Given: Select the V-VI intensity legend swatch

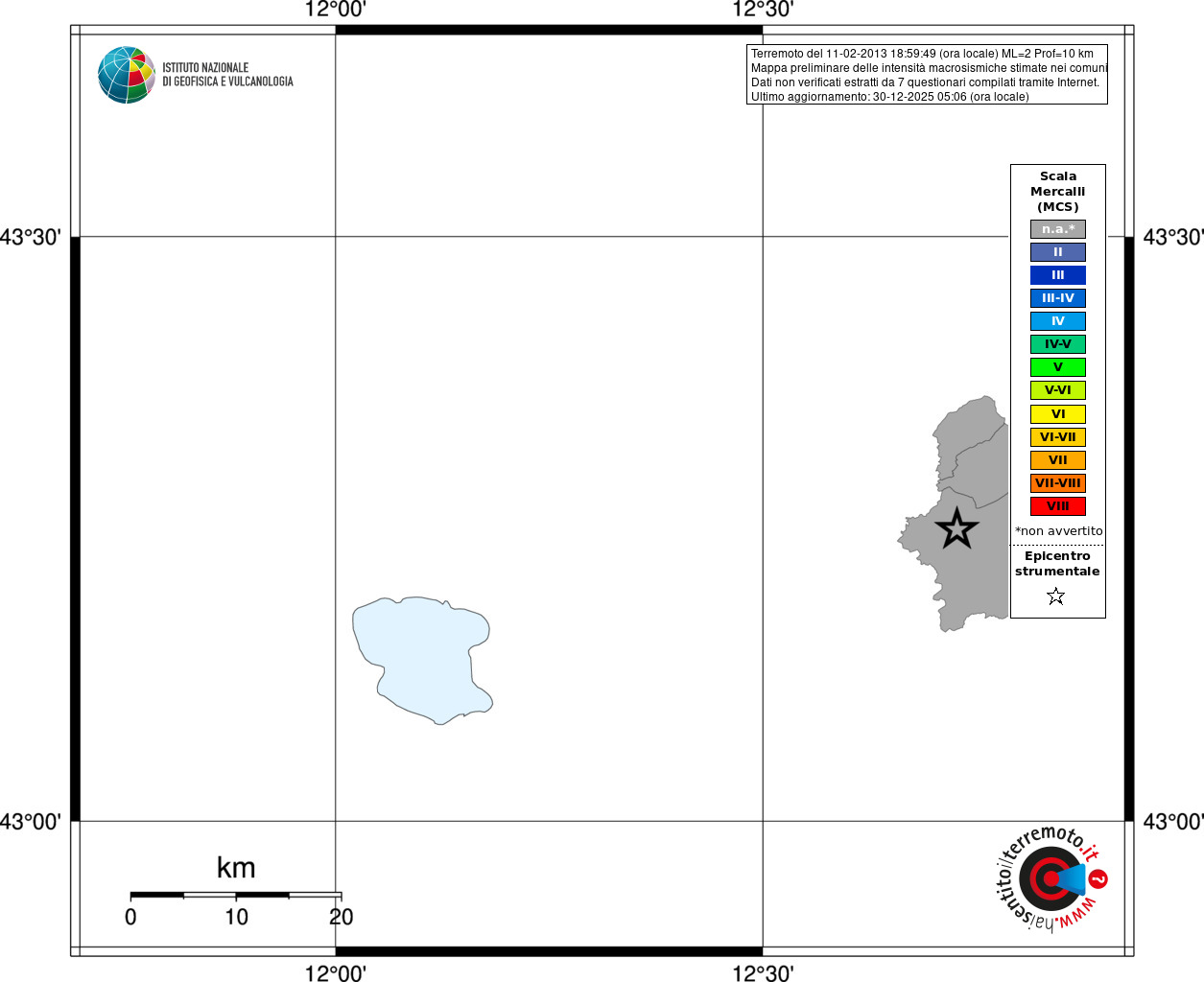Looking at the screenshot, I should (1058, 390).
